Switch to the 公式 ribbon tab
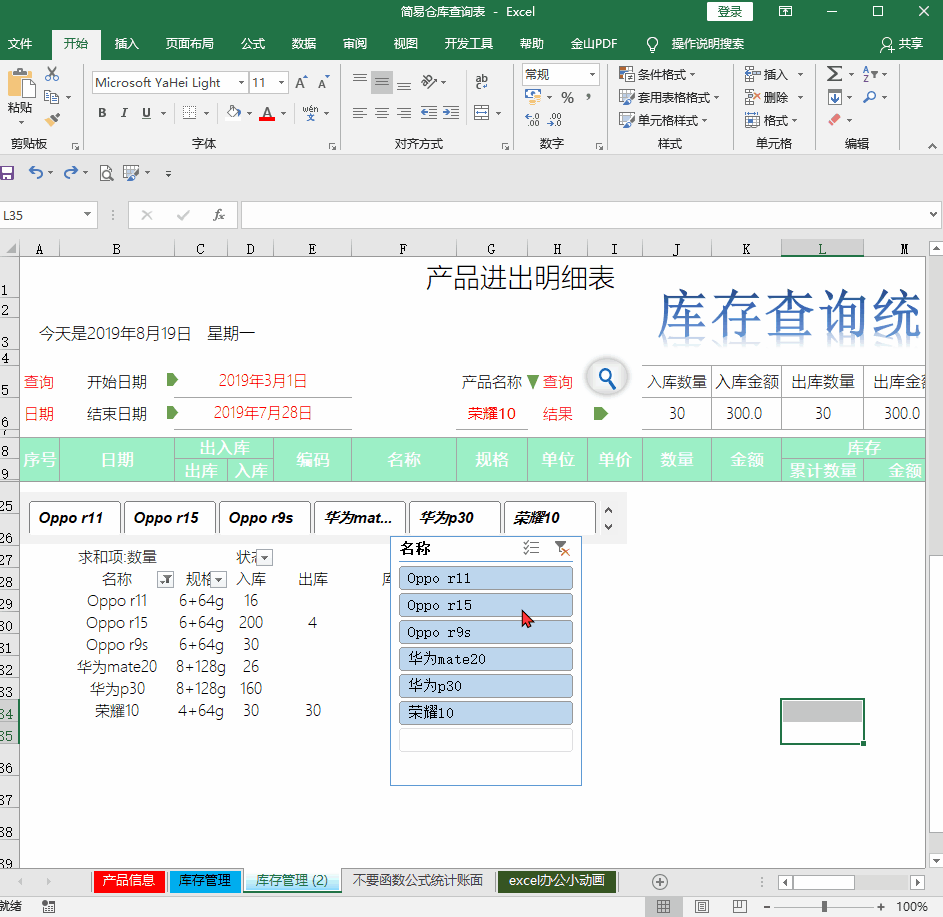Image resolution: width=943 pixels, height=917 pixels. tap(253, 43)
